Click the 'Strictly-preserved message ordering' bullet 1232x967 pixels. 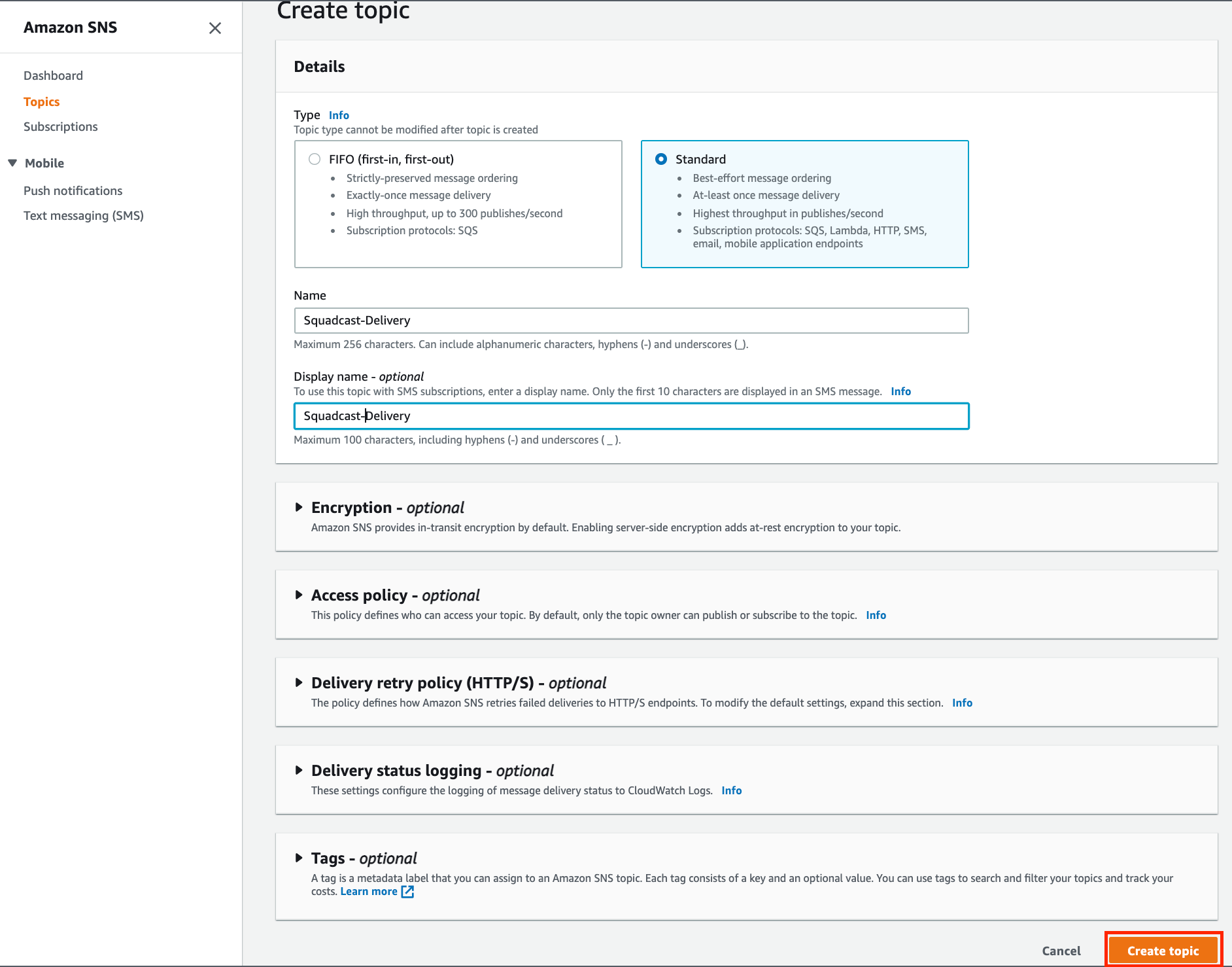coord(432,178)
